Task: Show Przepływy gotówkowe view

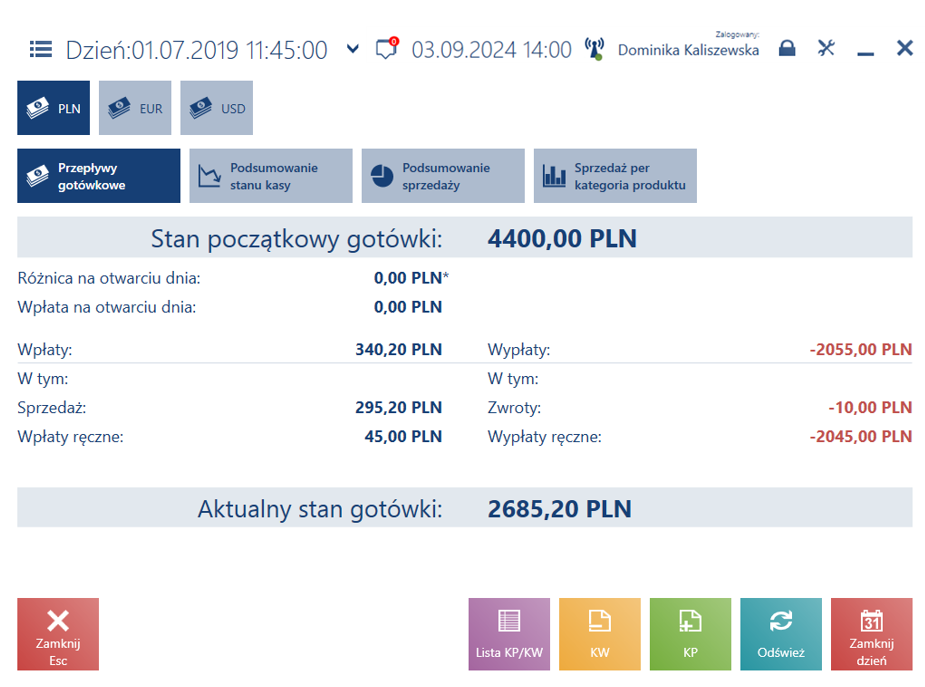Action: tap(99, 176)
